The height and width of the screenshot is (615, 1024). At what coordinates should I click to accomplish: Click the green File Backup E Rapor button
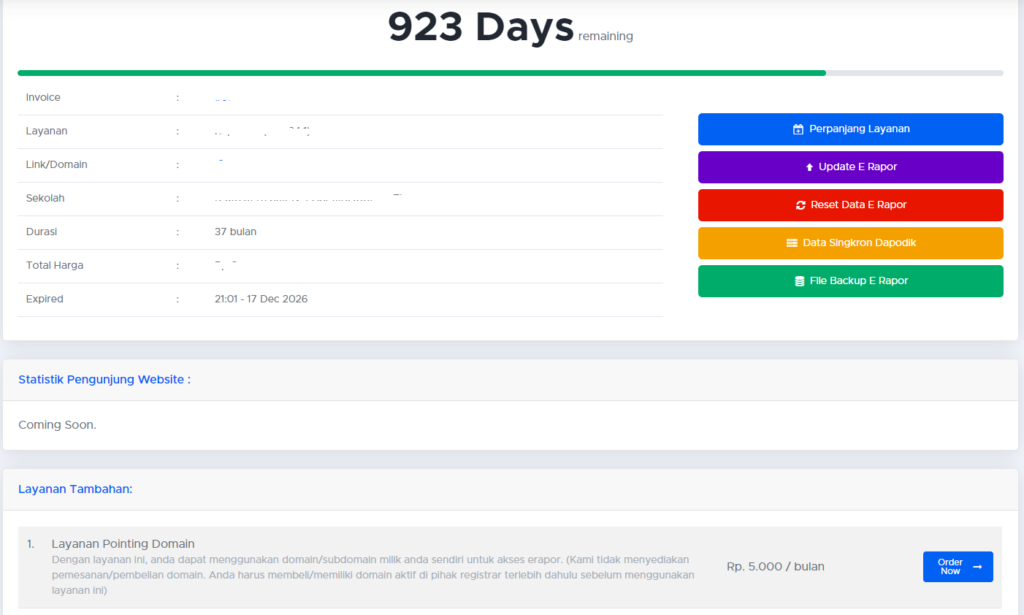point(850,281)
